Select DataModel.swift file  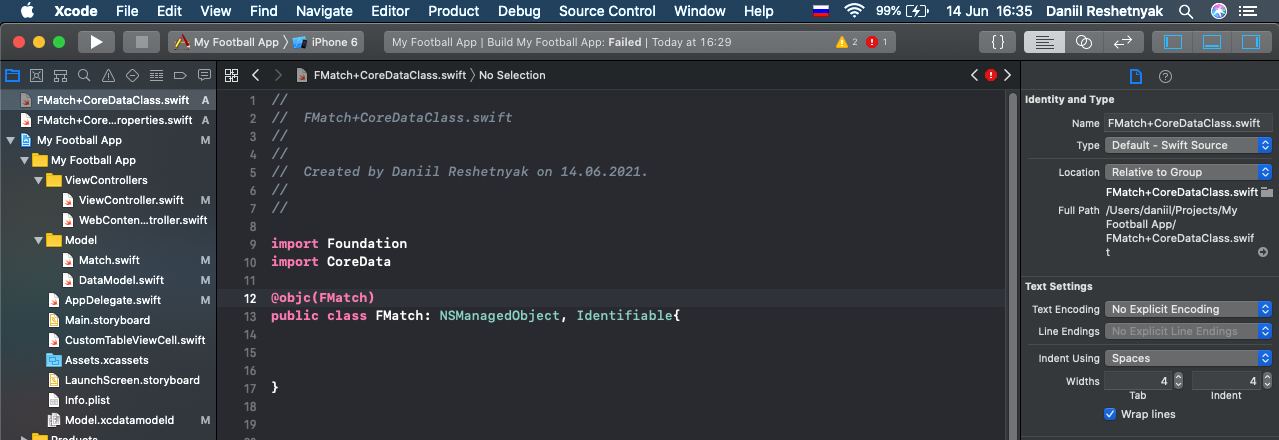pyautogui.click(x=113, y=280)
